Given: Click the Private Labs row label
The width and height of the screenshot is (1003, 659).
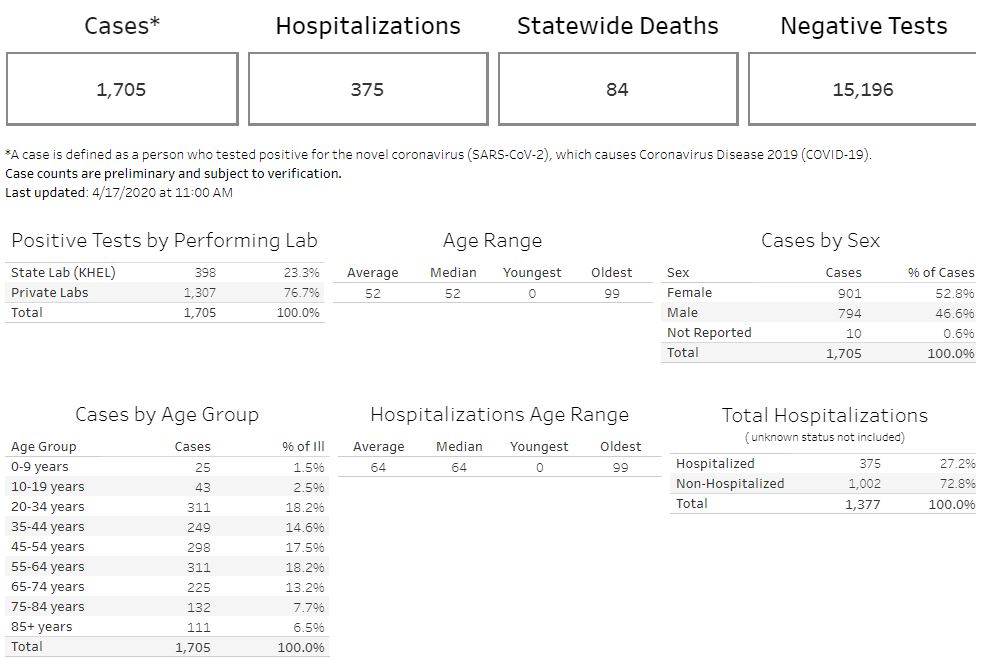Looking at the screenshot, I should pyautogui.click(x=49, y=292).
